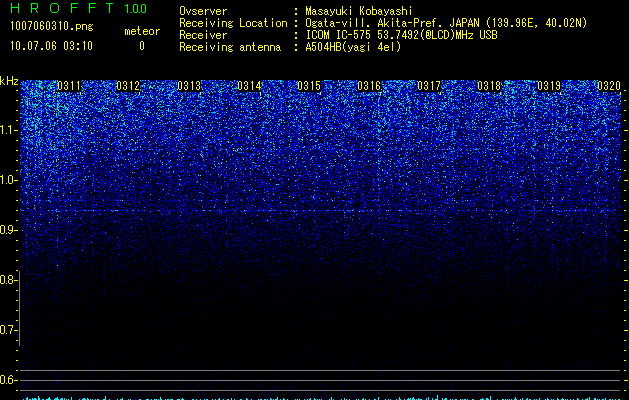
Task: Click the A504HB(yagi 4el) antenna text
Action: [x=353, y=47]
